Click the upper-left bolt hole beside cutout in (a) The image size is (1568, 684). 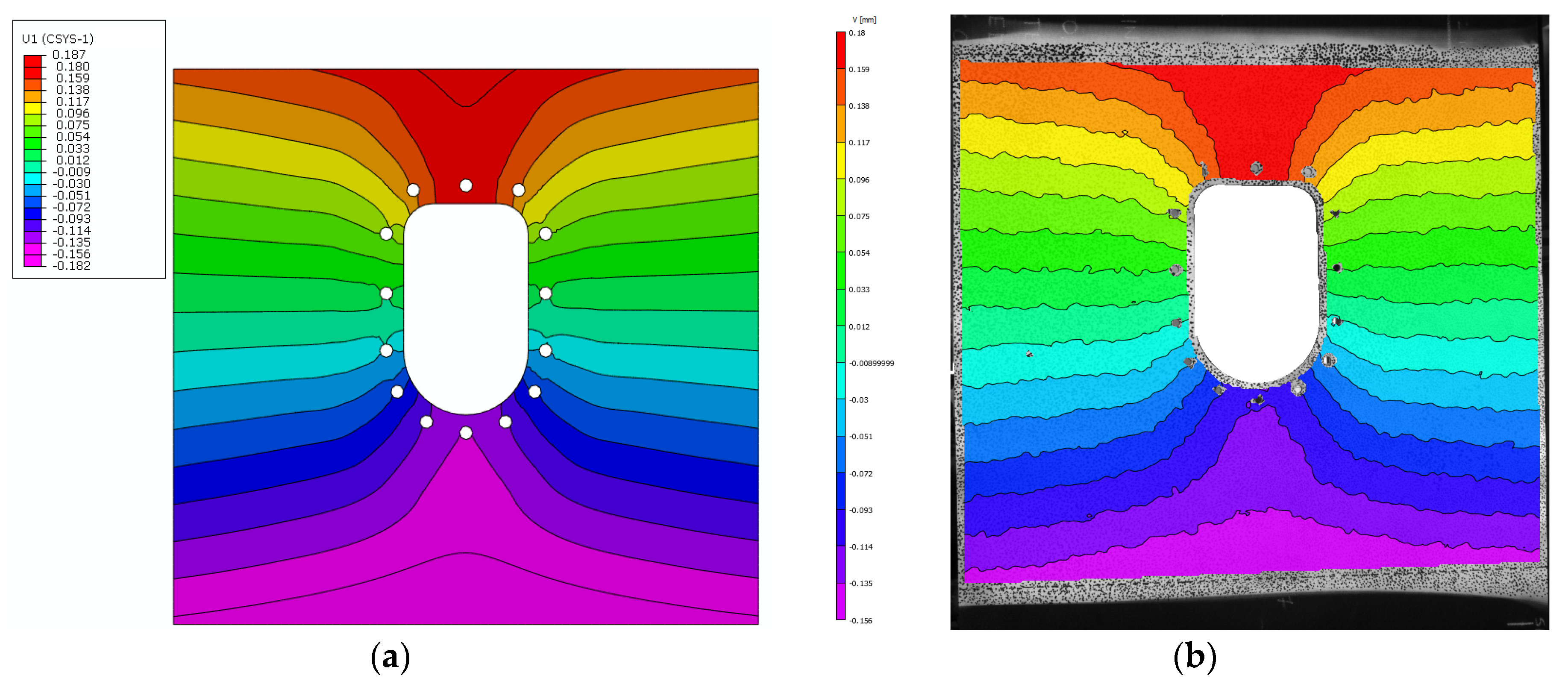(386, 234)
